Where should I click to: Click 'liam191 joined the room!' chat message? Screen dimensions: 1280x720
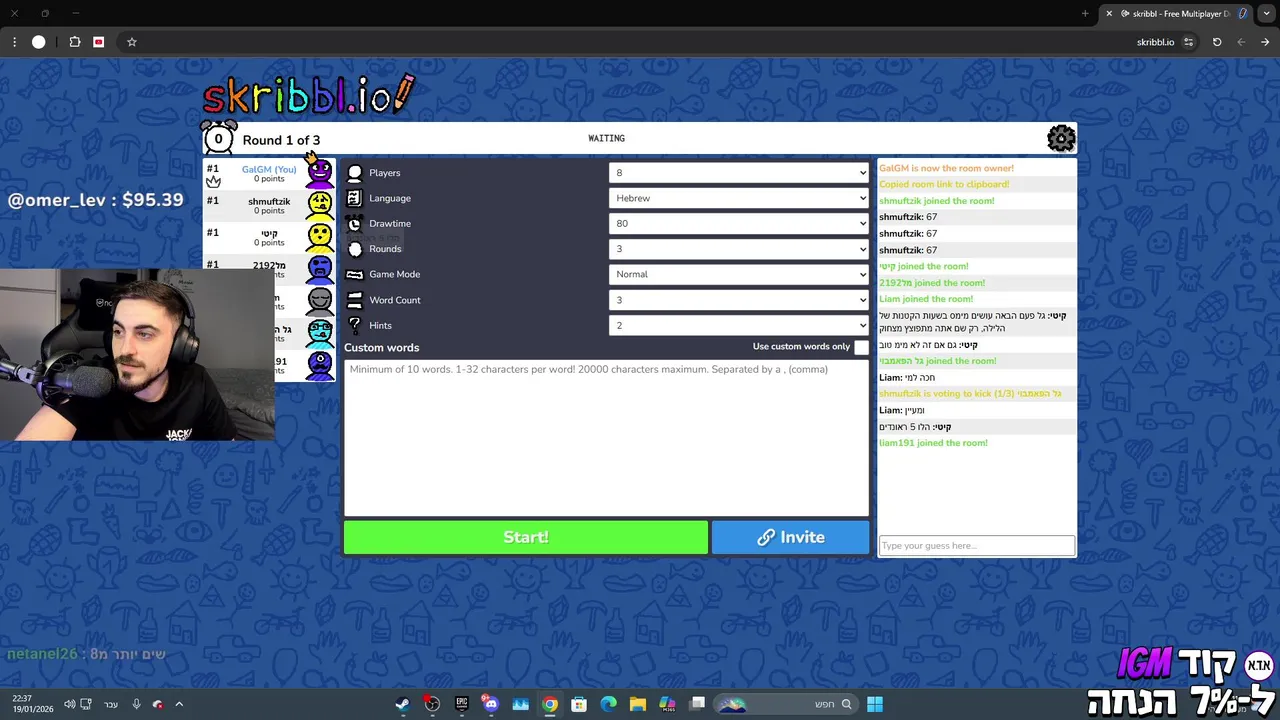pyautogui.click(x=933, y=443)
